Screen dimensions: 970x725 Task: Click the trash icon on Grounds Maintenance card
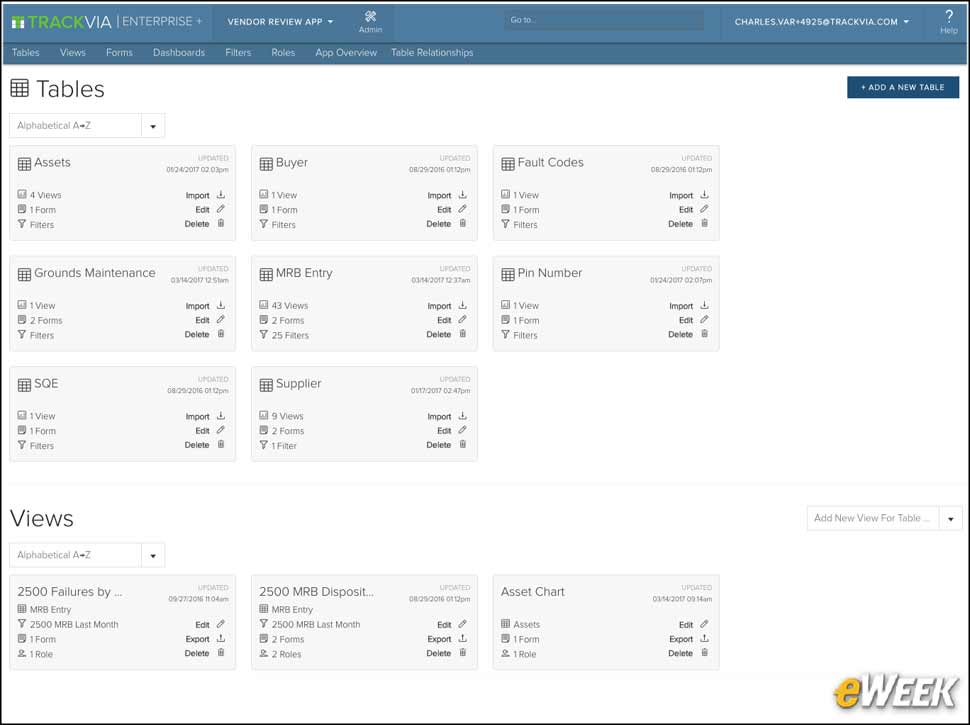tap(221, 334)
